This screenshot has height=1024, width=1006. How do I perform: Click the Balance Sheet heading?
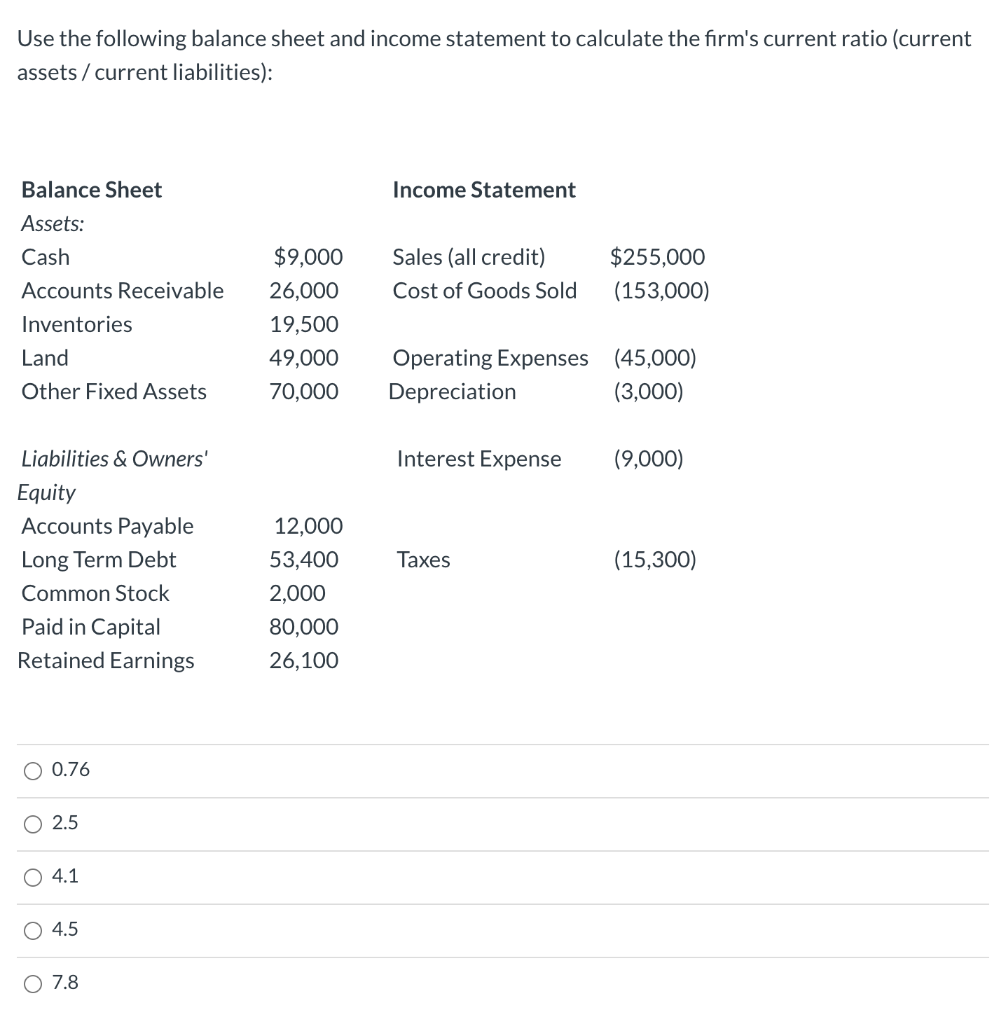point(91,189)
